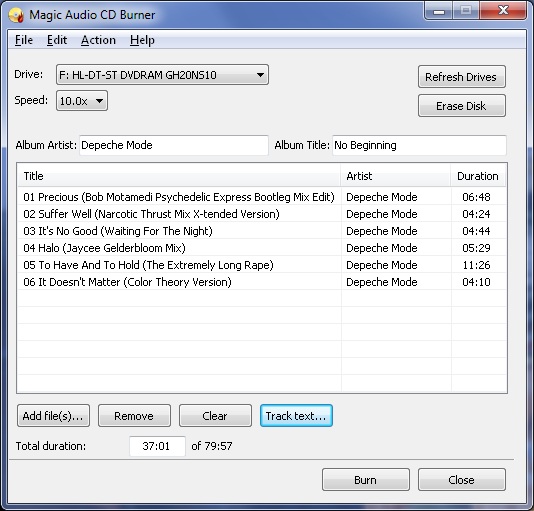Click the Erase Disk button
The image size is (534, 511).
tap(462, 106)
